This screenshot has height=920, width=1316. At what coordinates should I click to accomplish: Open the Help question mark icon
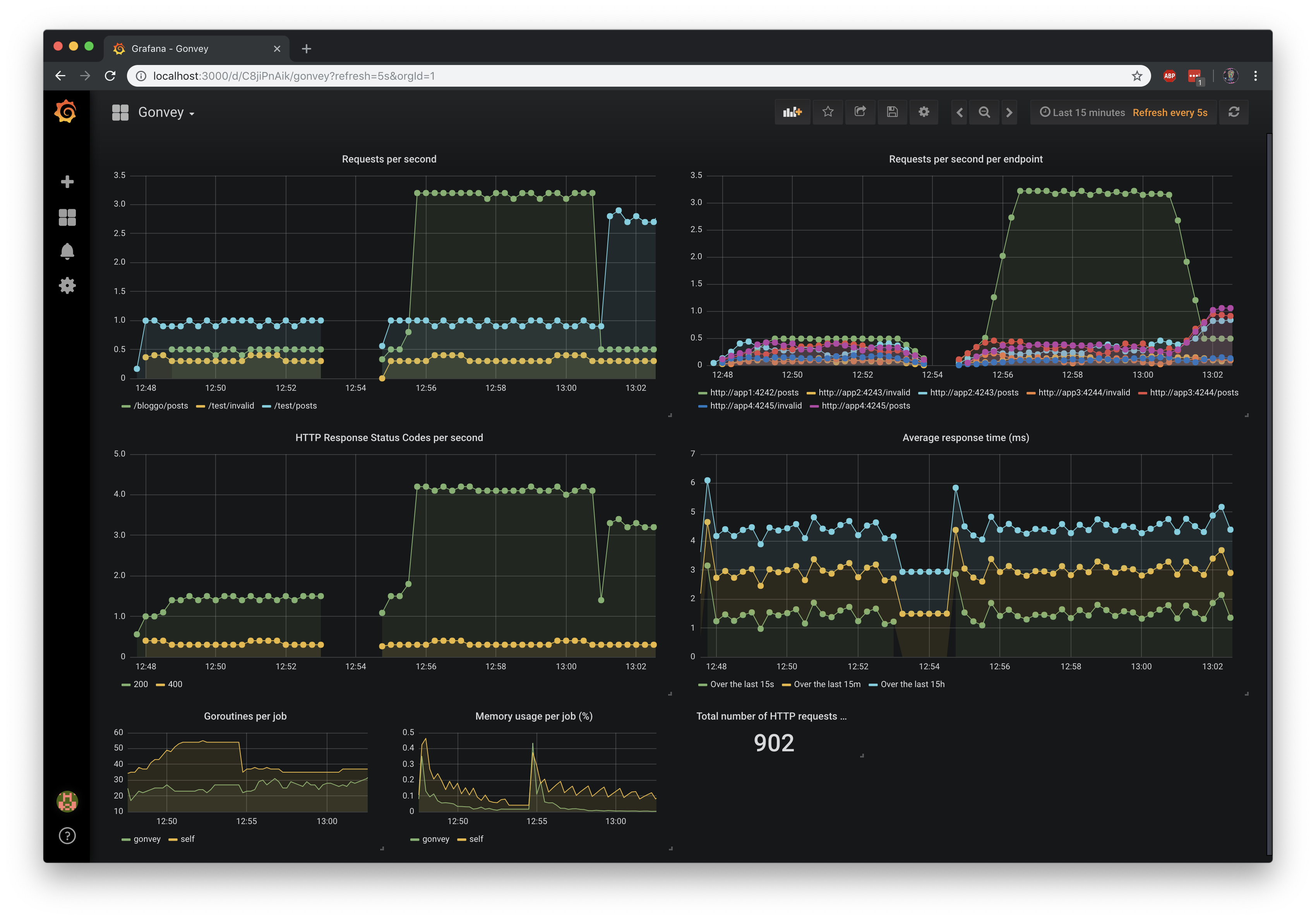(67, 836)
